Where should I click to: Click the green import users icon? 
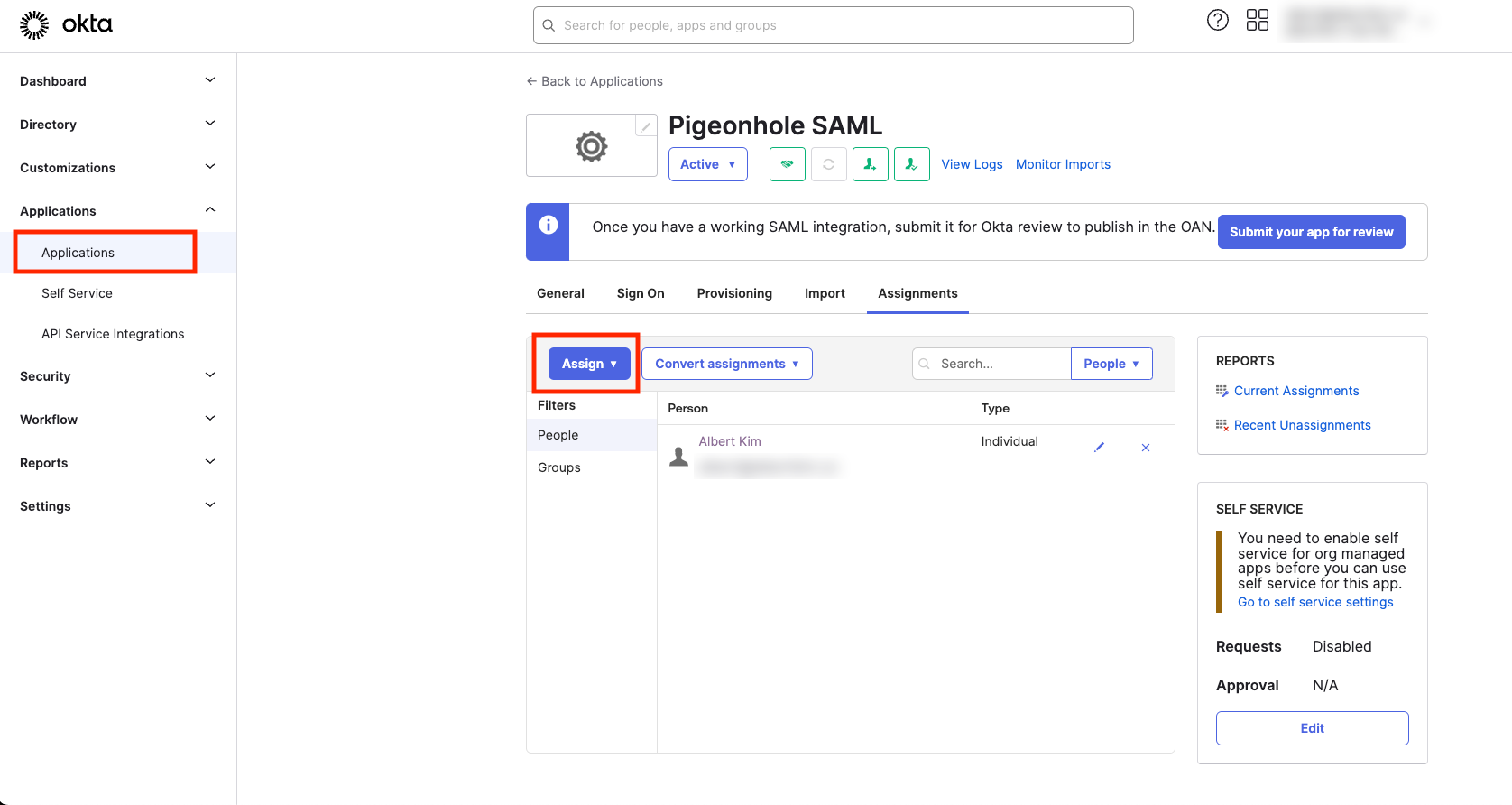point(912,164)
